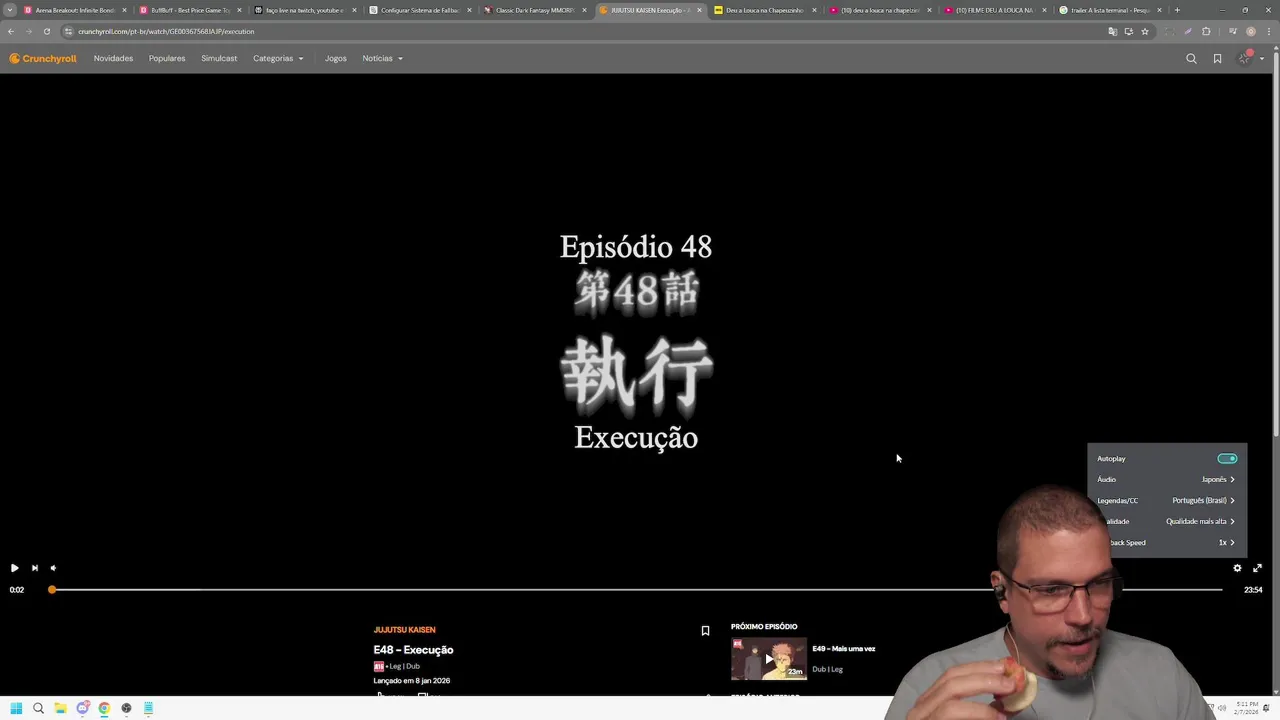Toggle the Autoplay switch
This screenshot has height=720, width=1280.
(x=1227, y=459)
